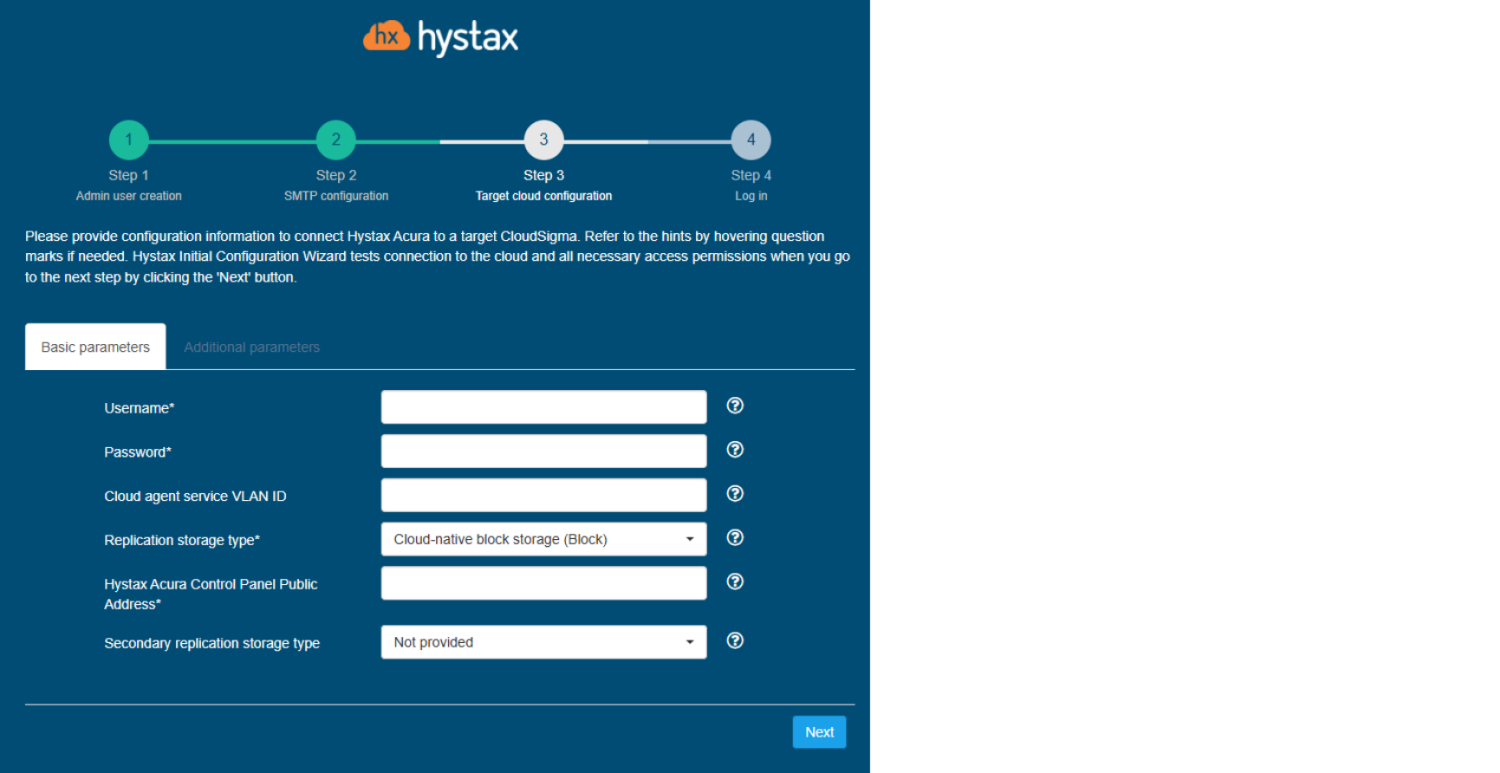Click help icon for Secondary replication storage type
This screenshot has width=1500, height=773.
735,641
